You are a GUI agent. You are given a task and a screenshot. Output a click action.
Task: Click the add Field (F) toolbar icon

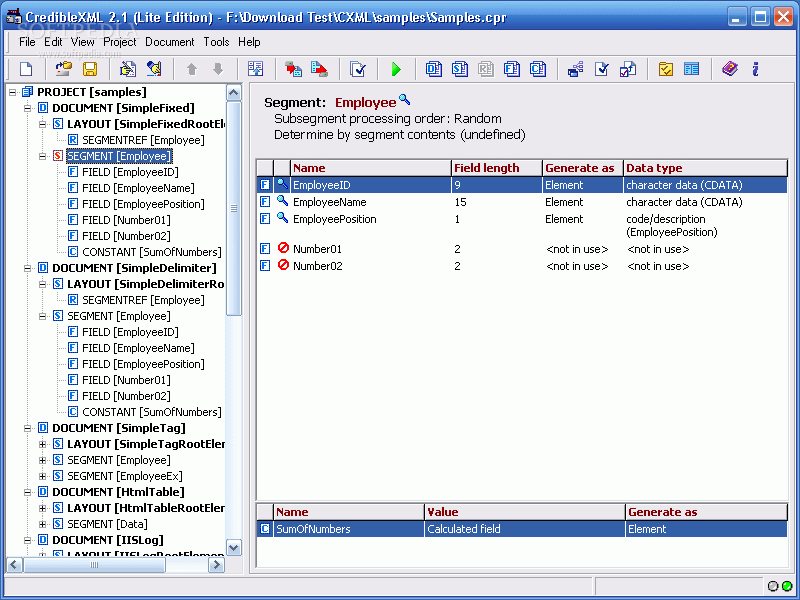point(512,69)
